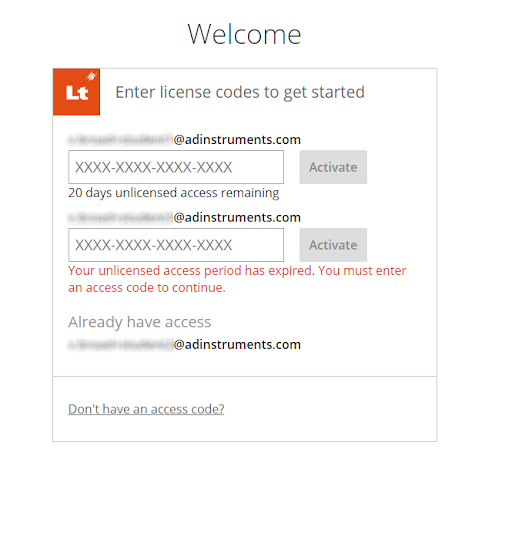Viewport: 512px width, 533px height.
Task: Click 'Enter license codes to get started' heading
Action: click(x=240, y=92)
